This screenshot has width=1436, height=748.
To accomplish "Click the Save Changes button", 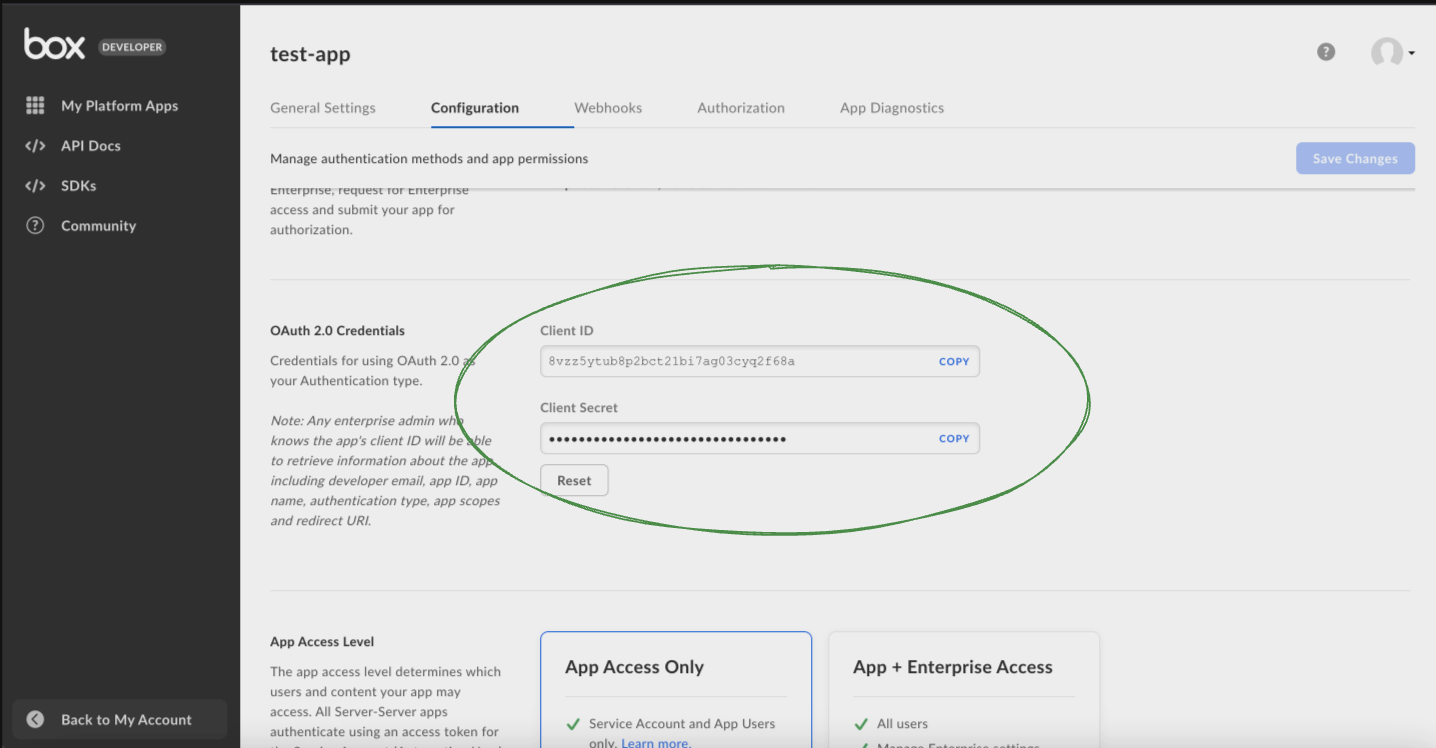I will [x=1355, y=158].
